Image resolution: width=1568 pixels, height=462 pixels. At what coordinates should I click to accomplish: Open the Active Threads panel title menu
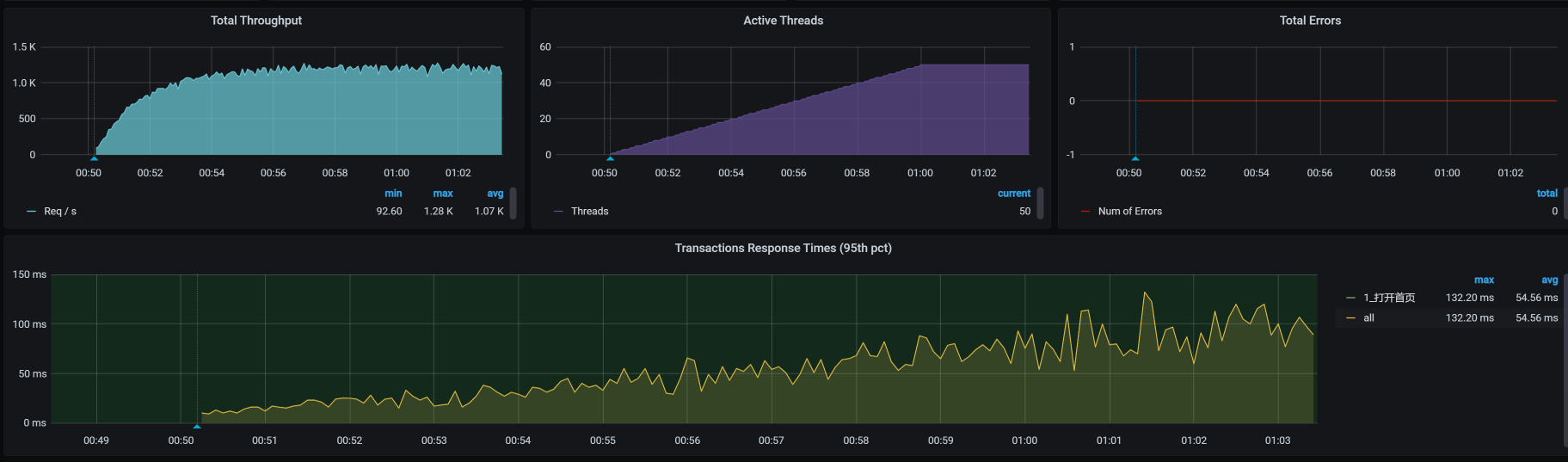point(783,21)
